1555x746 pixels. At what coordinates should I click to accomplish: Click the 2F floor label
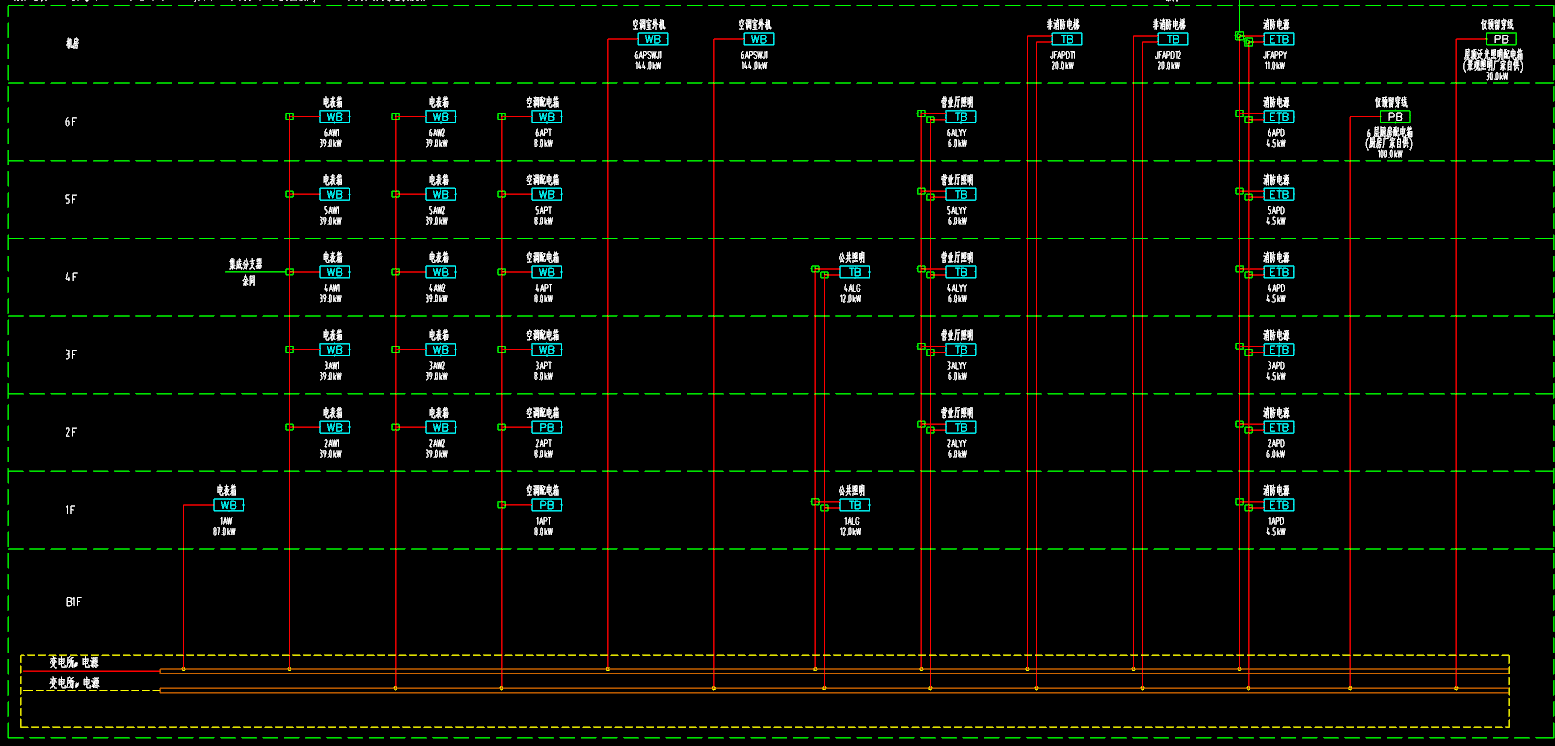(71, 432)
